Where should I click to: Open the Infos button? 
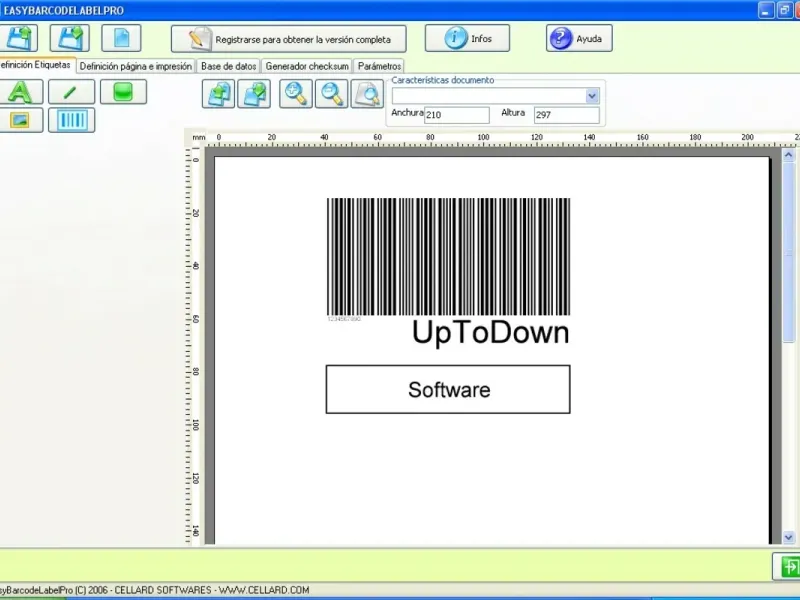point(467,38)
